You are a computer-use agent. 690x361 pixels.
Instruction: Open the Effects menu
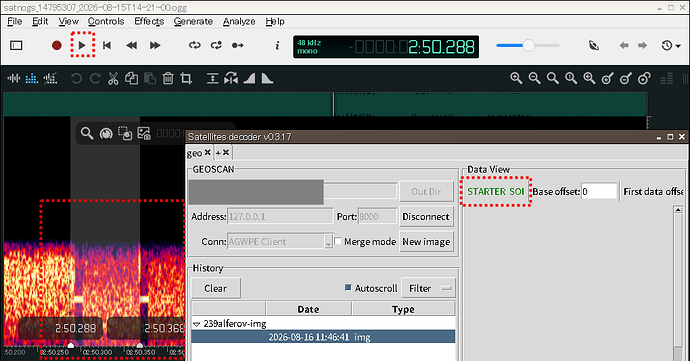(149, 22)
